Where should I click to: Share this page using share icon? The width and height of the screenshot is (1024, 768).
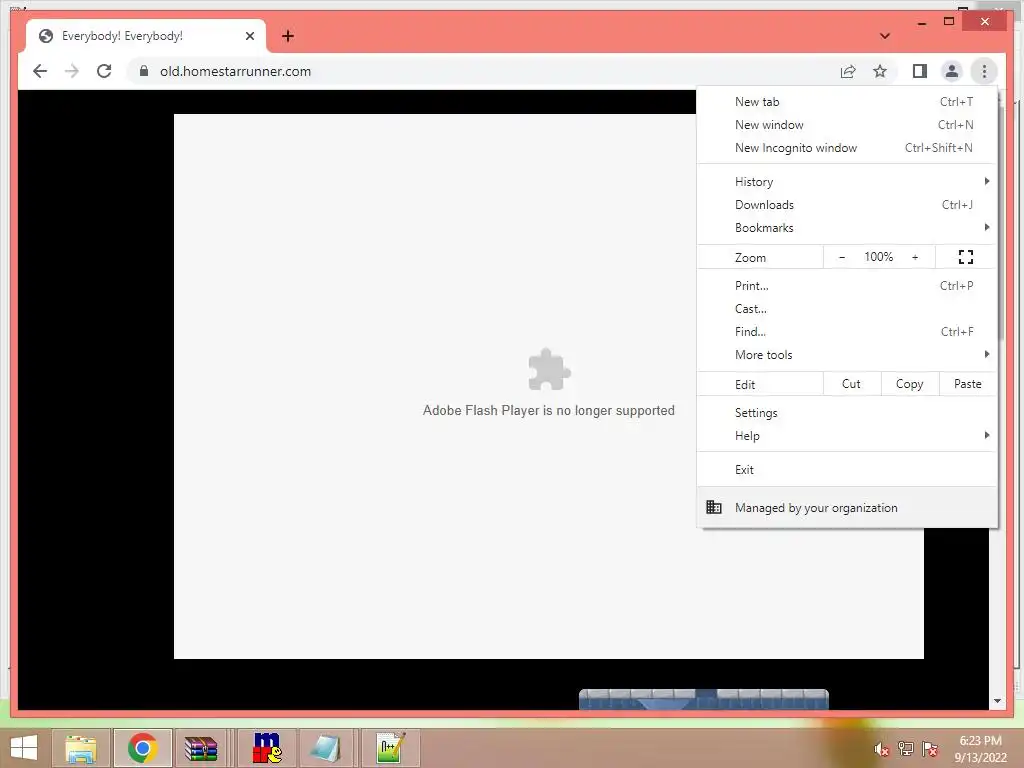848,71
